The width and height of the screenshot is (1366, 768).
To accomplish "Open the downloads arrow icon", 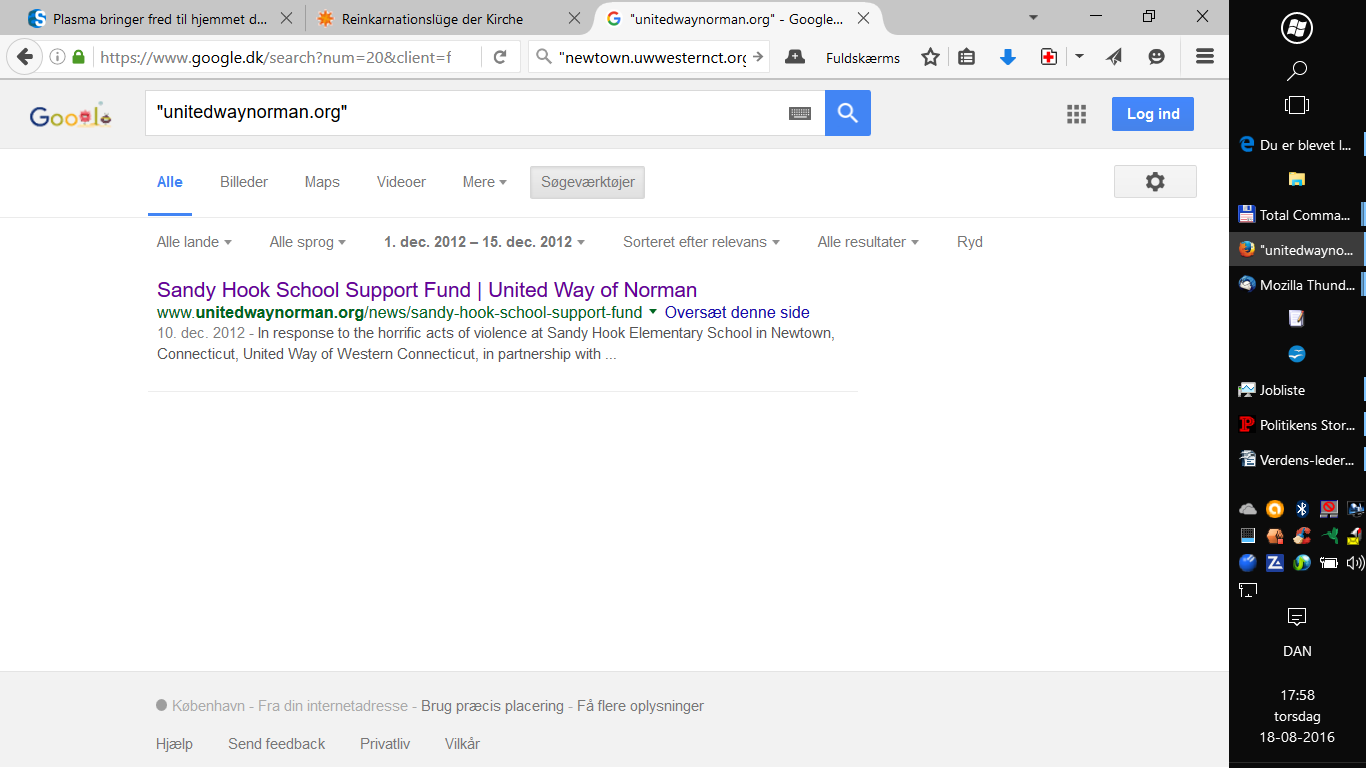I will point(1008,57).
